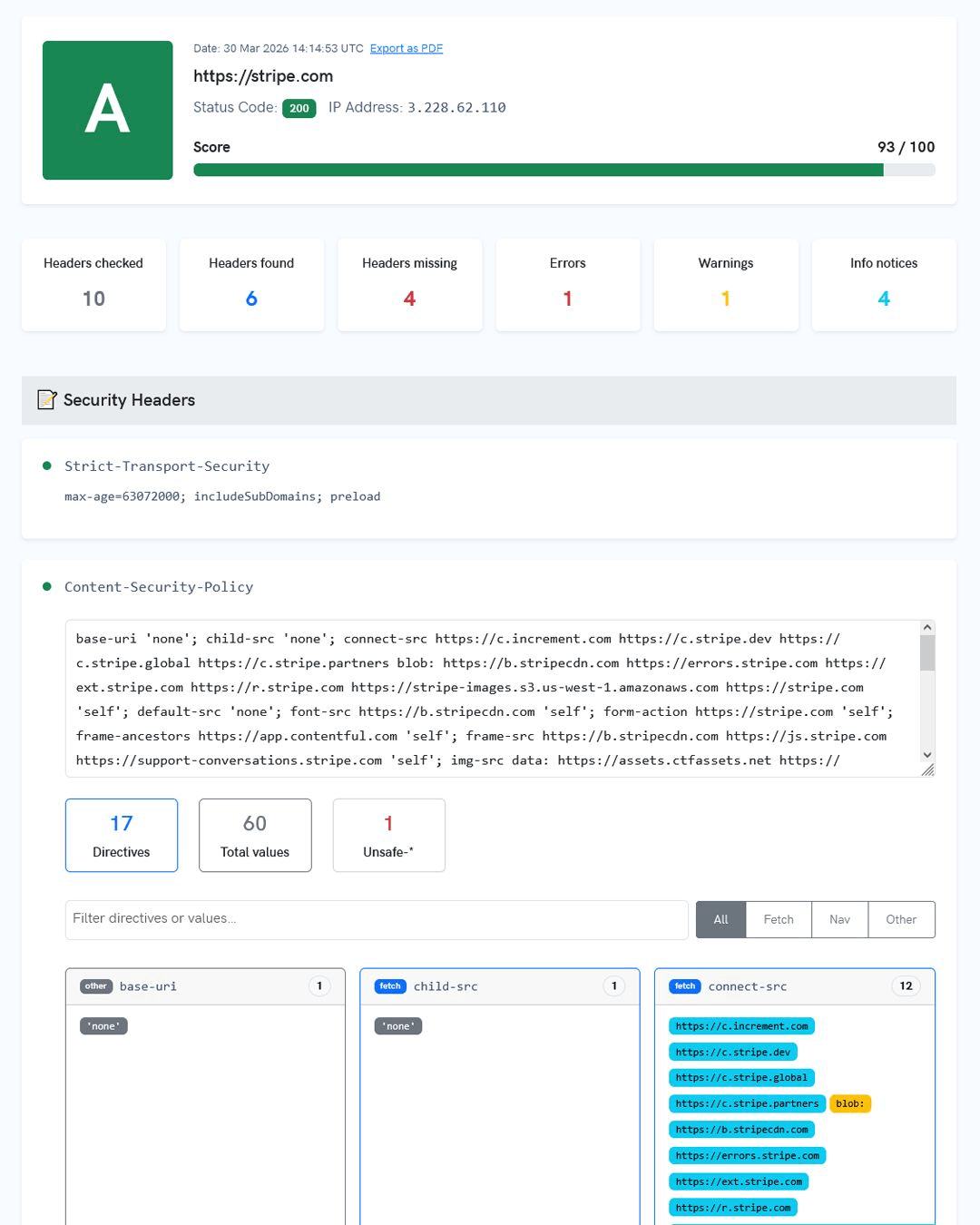Click the 'fetch' badge on child-src
Screen dimensions: 980x1225
coord(390,986)
